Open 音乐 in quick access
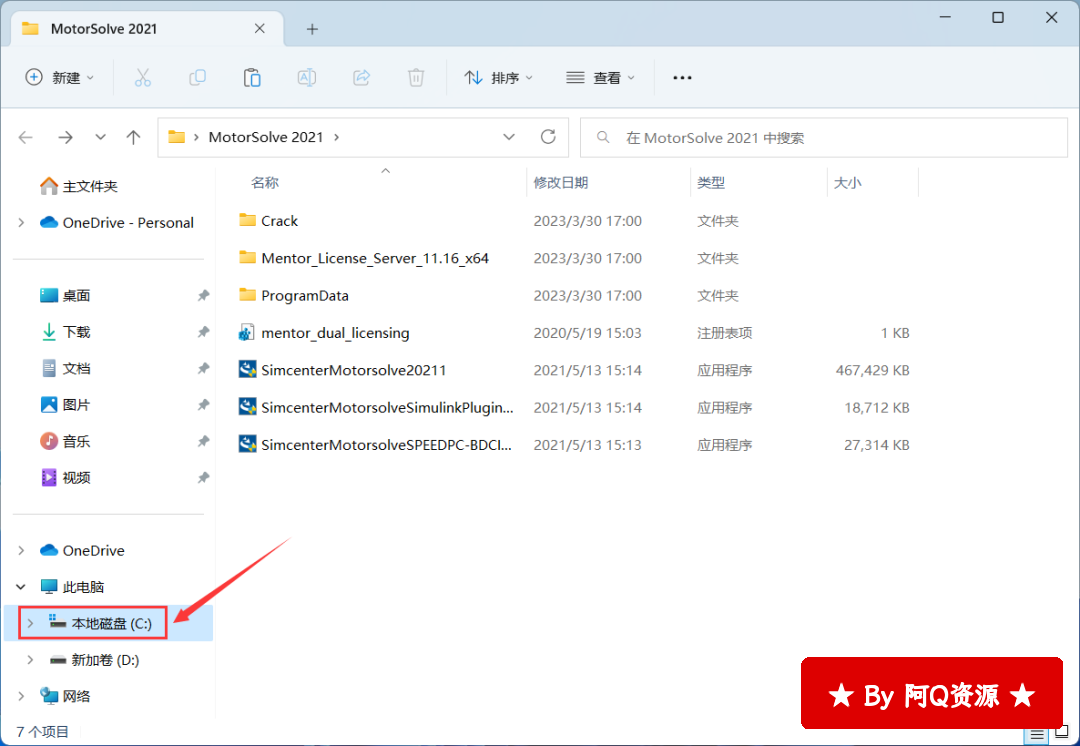This screenshot has width=1080, height=746. tap(65, 442)
